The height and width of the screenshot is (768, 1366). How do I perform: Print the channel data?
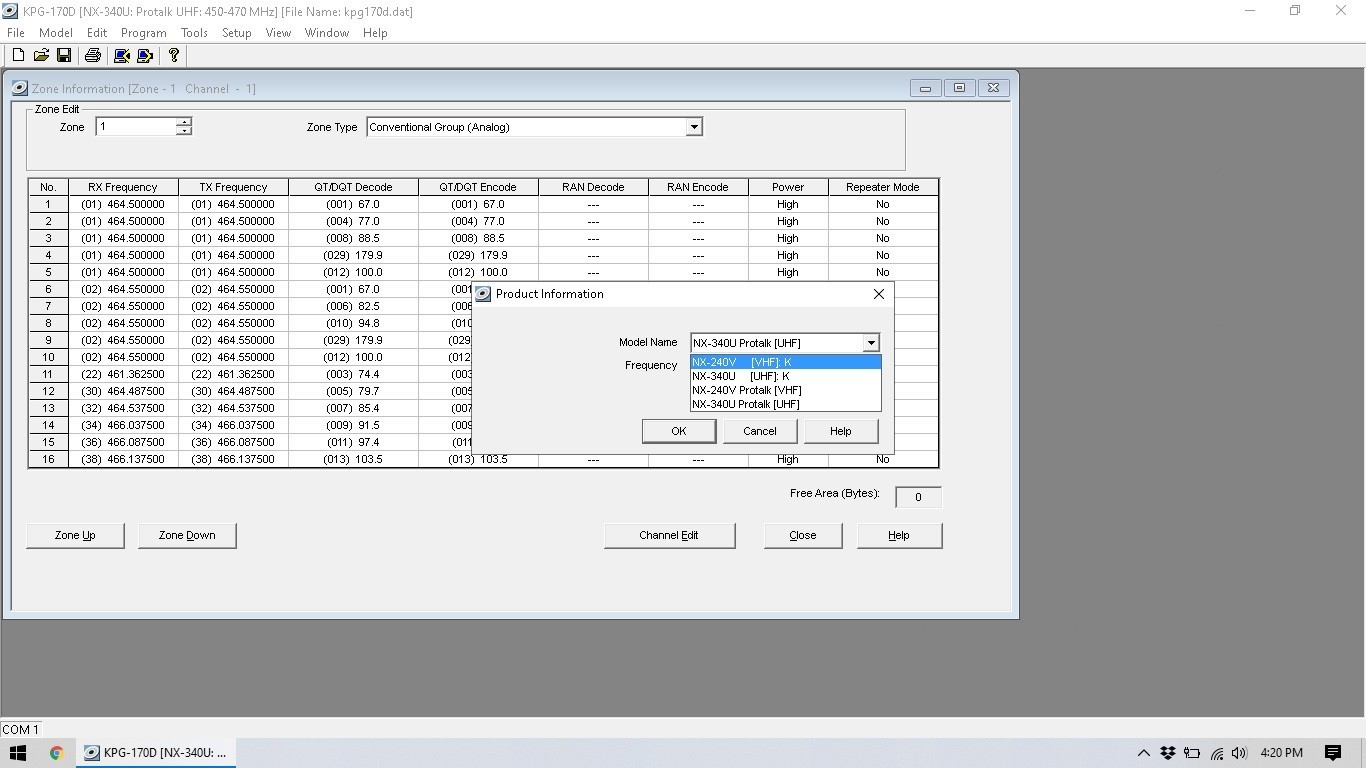pyautogui.click(x=92, y=55)
